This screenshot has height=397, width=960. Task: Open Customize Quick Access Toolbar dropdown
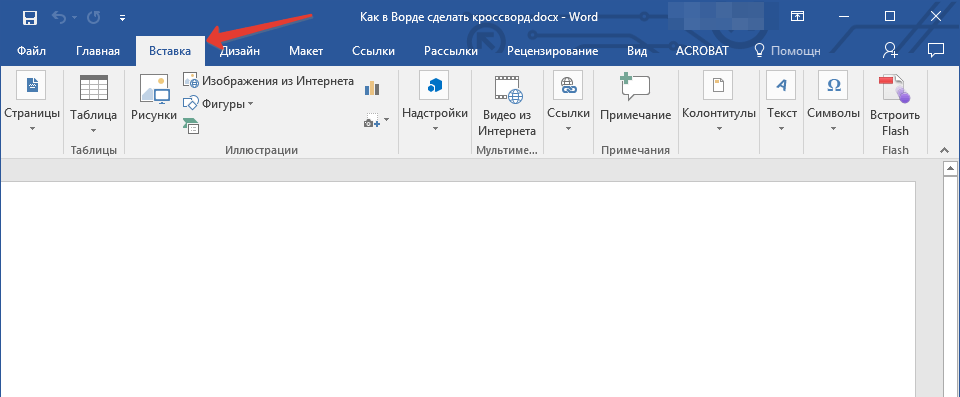(123, 18)
